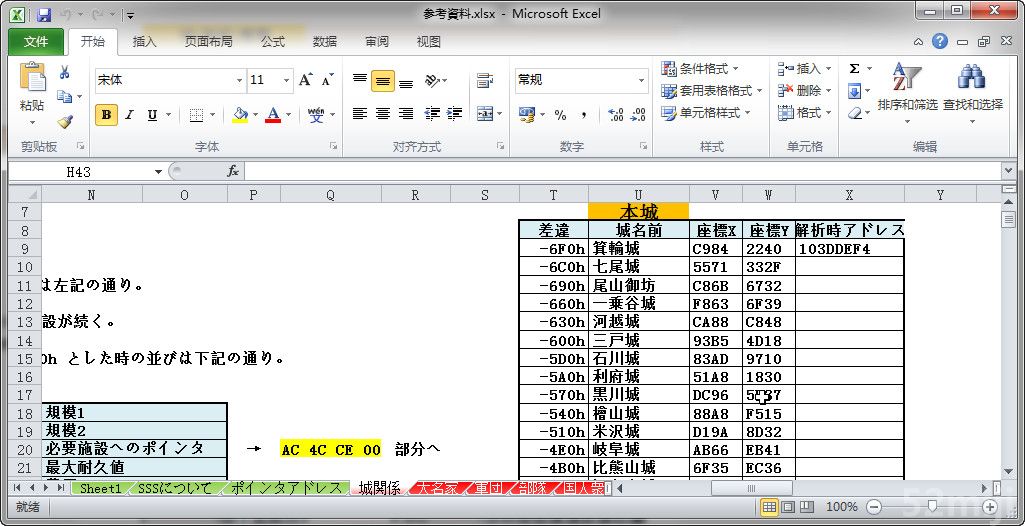
Task: Click the insert function fx icon
Action: (232, 171)
